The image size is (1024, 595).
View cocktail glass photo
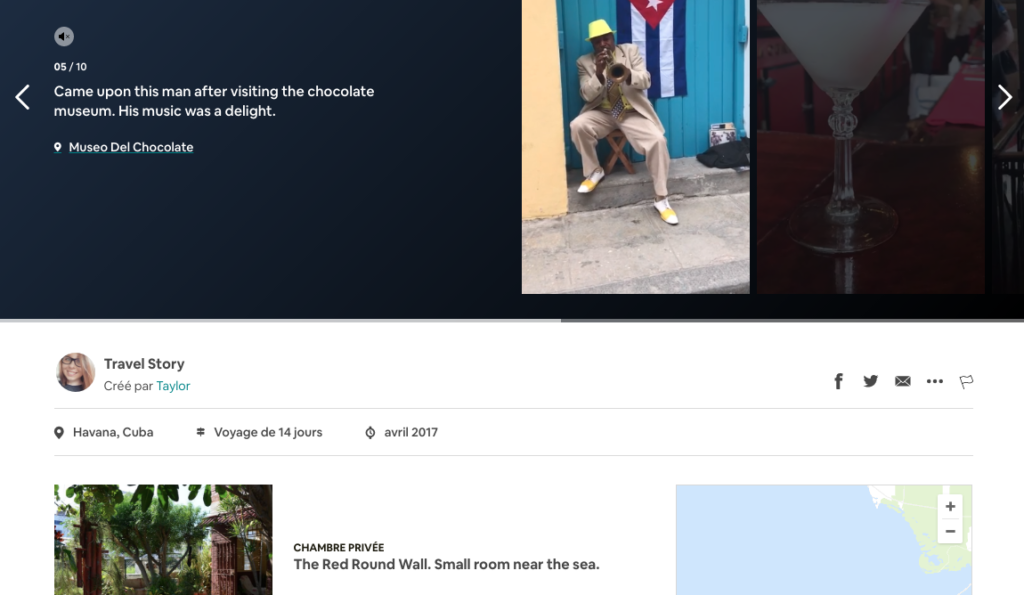click(871, 146)
